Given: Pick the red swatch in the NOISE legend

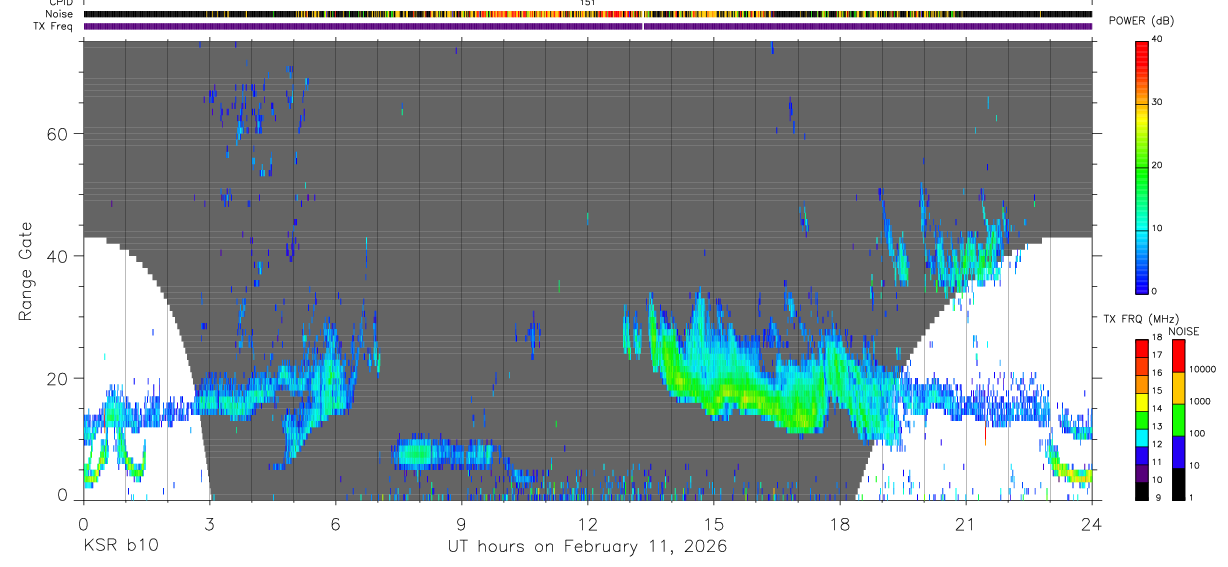Looking at the screenshot, I should 1178,356.
